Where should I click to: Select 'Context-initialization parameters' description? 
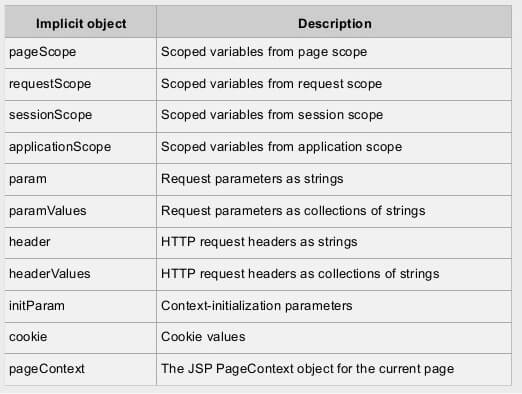click(257, 306)
